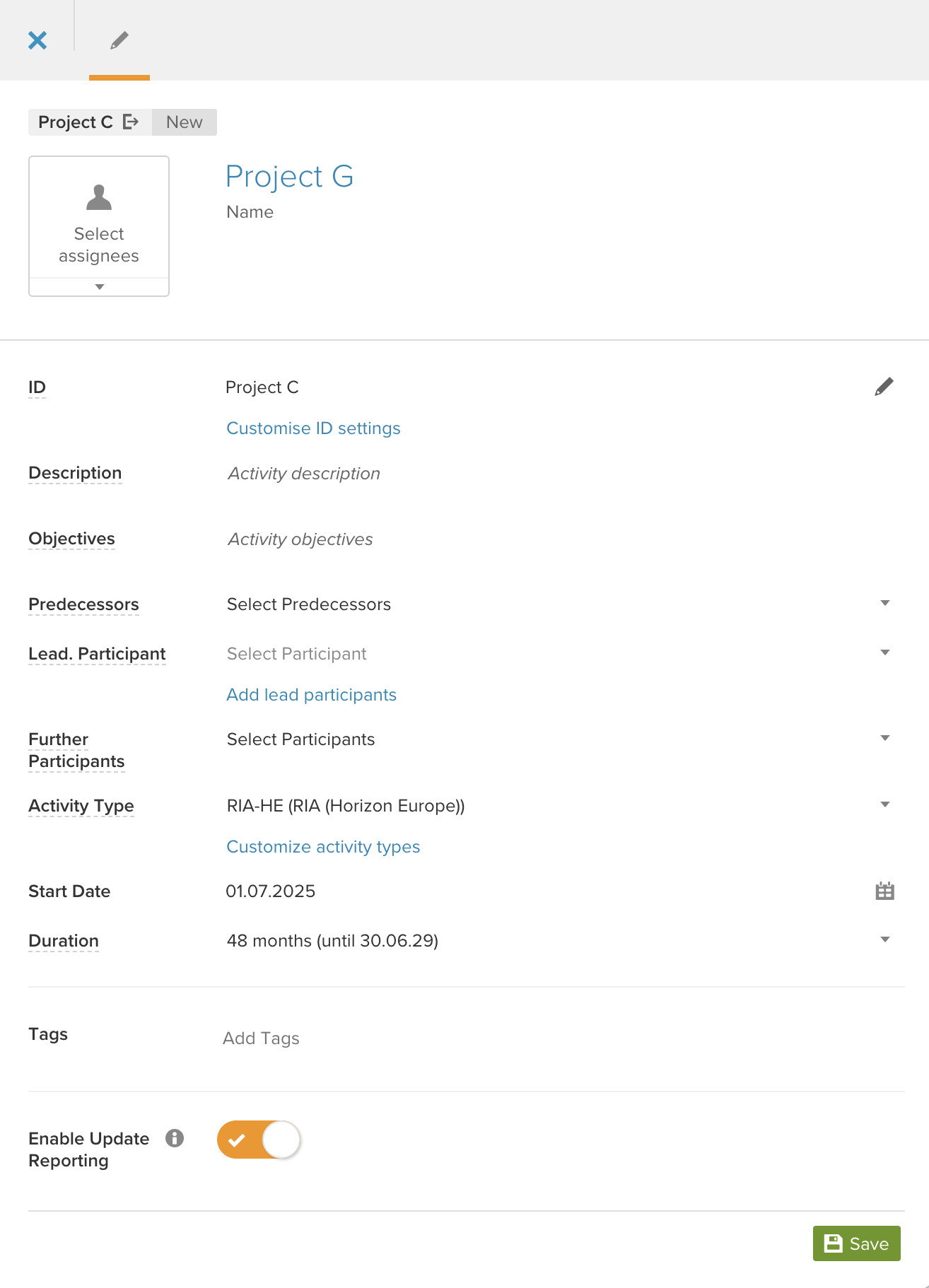Click the Activity Type label
929x1288 pixels.
click(81, 806)
